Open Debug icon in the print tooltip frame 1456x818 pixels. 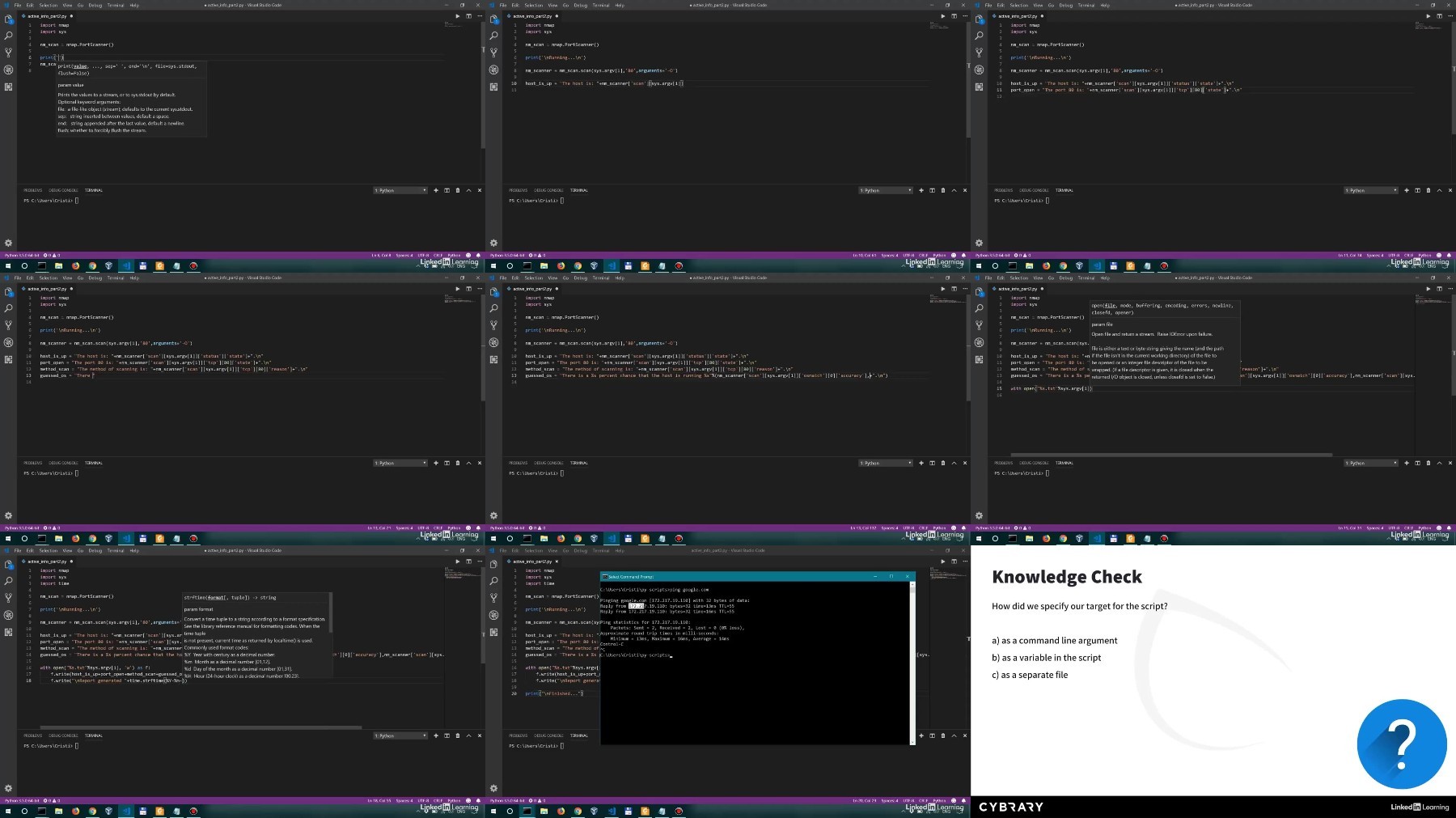coord(8,70)
